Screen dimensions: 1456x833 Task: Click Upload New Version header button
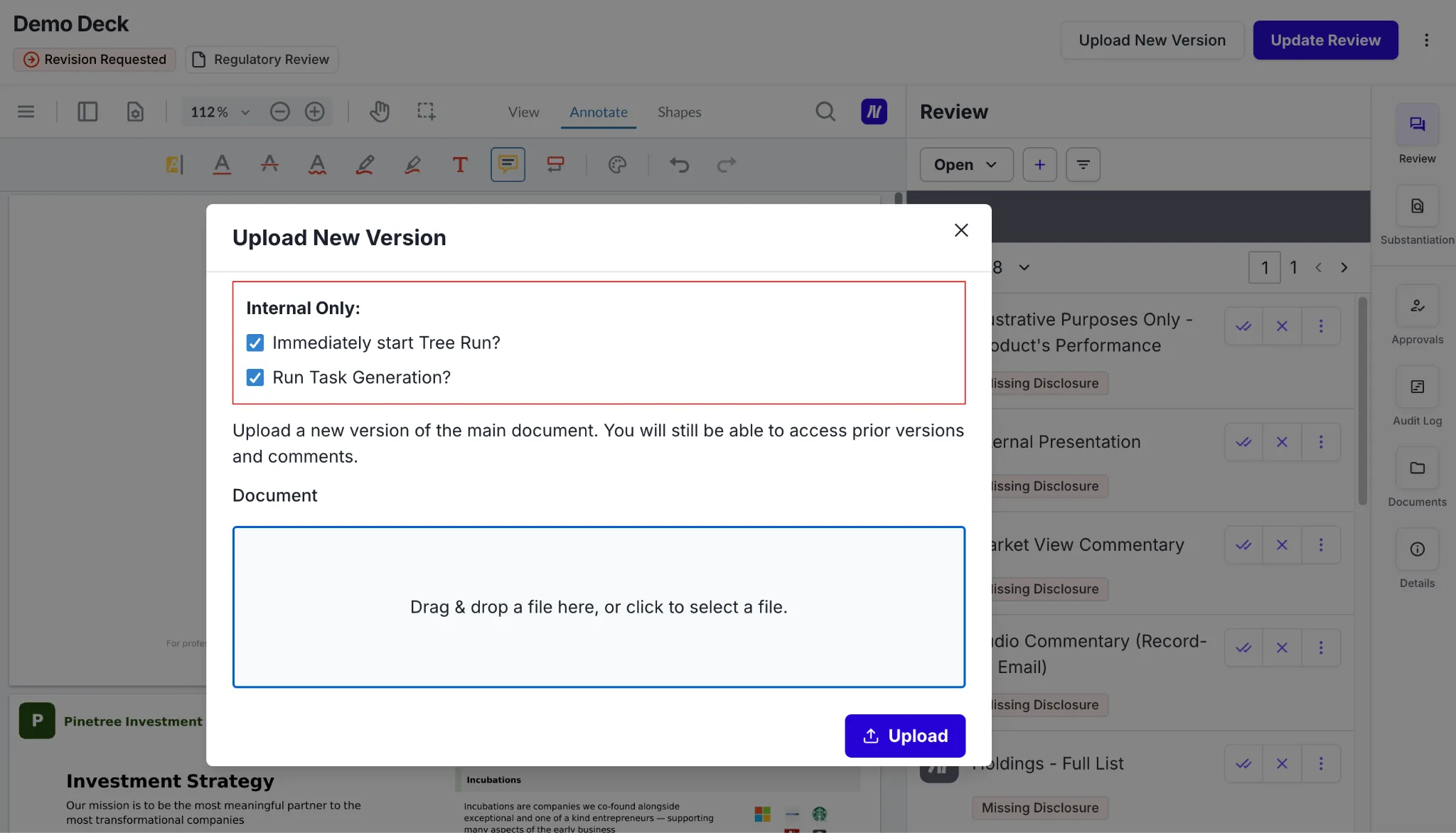(x=1152, y=41)
